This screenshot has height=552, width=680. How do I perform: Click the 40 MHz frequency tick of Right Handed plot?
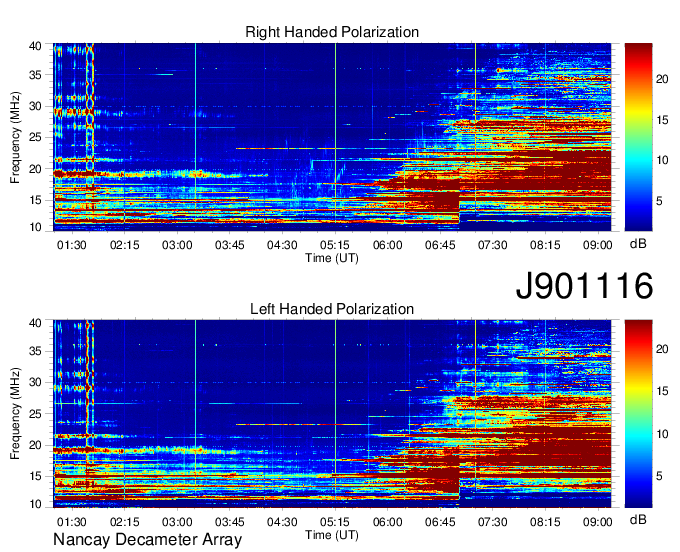[35, 46]
